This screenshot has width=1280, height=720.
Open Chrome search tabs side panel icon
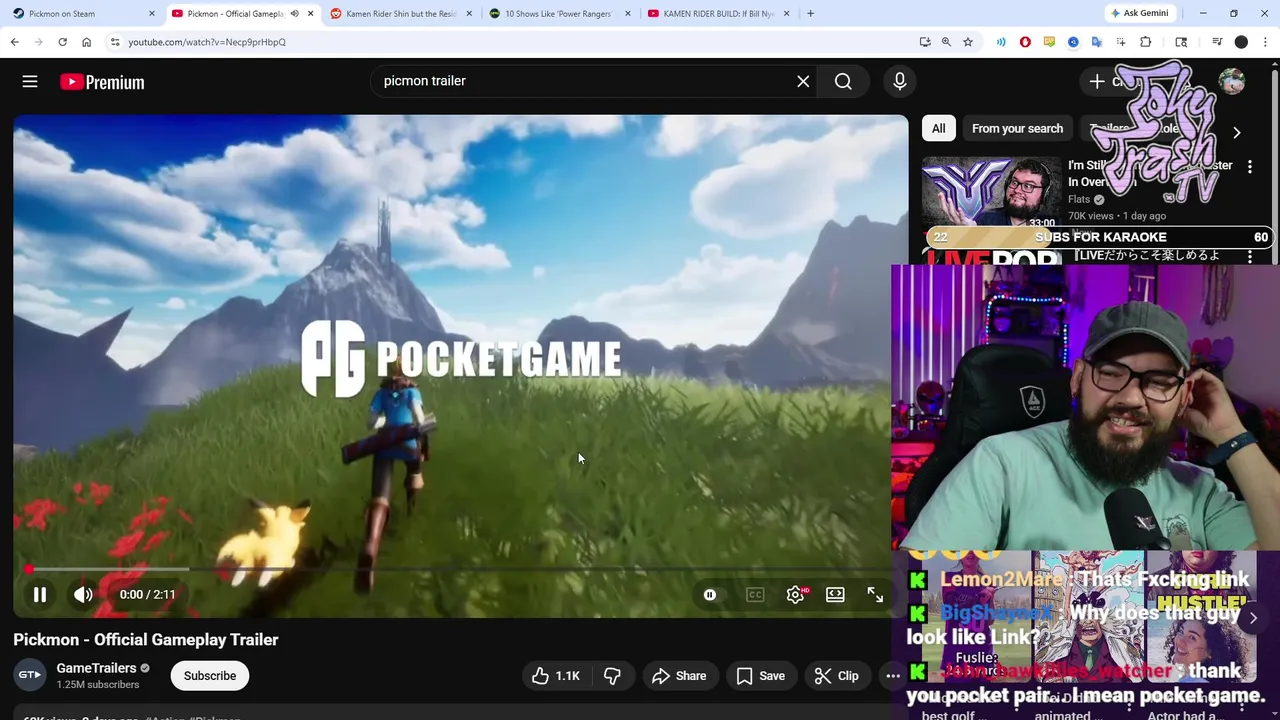tap(1181, 42)
